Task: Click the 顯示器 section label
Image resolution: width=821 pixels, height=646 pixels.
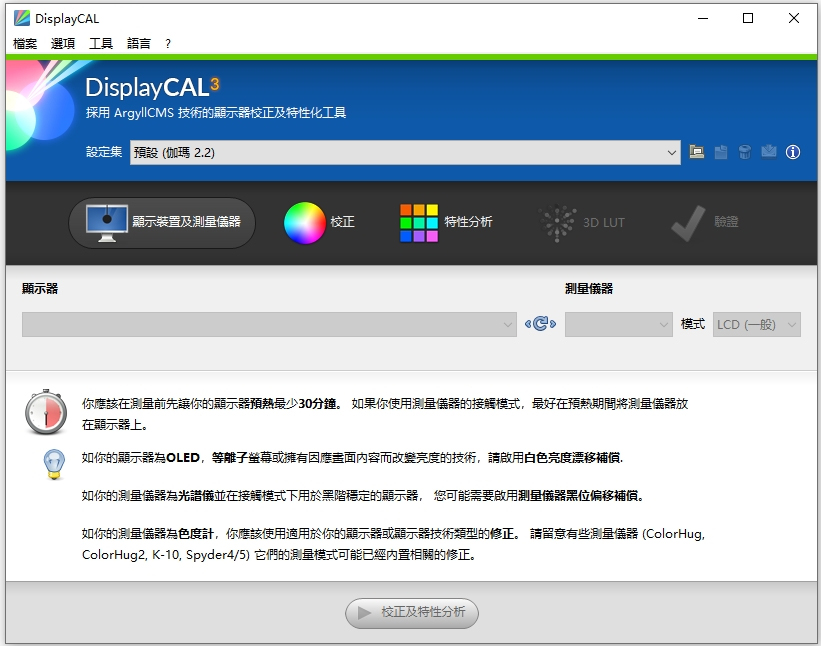Action: 40,288
